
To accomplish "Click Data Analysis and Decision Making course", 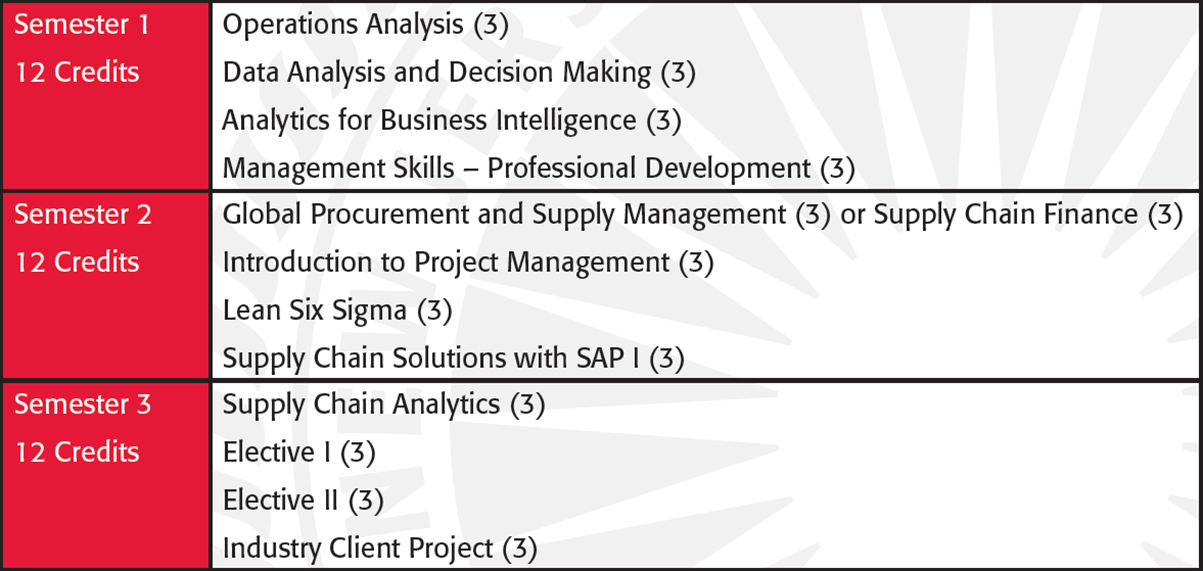I will [459, 73].
